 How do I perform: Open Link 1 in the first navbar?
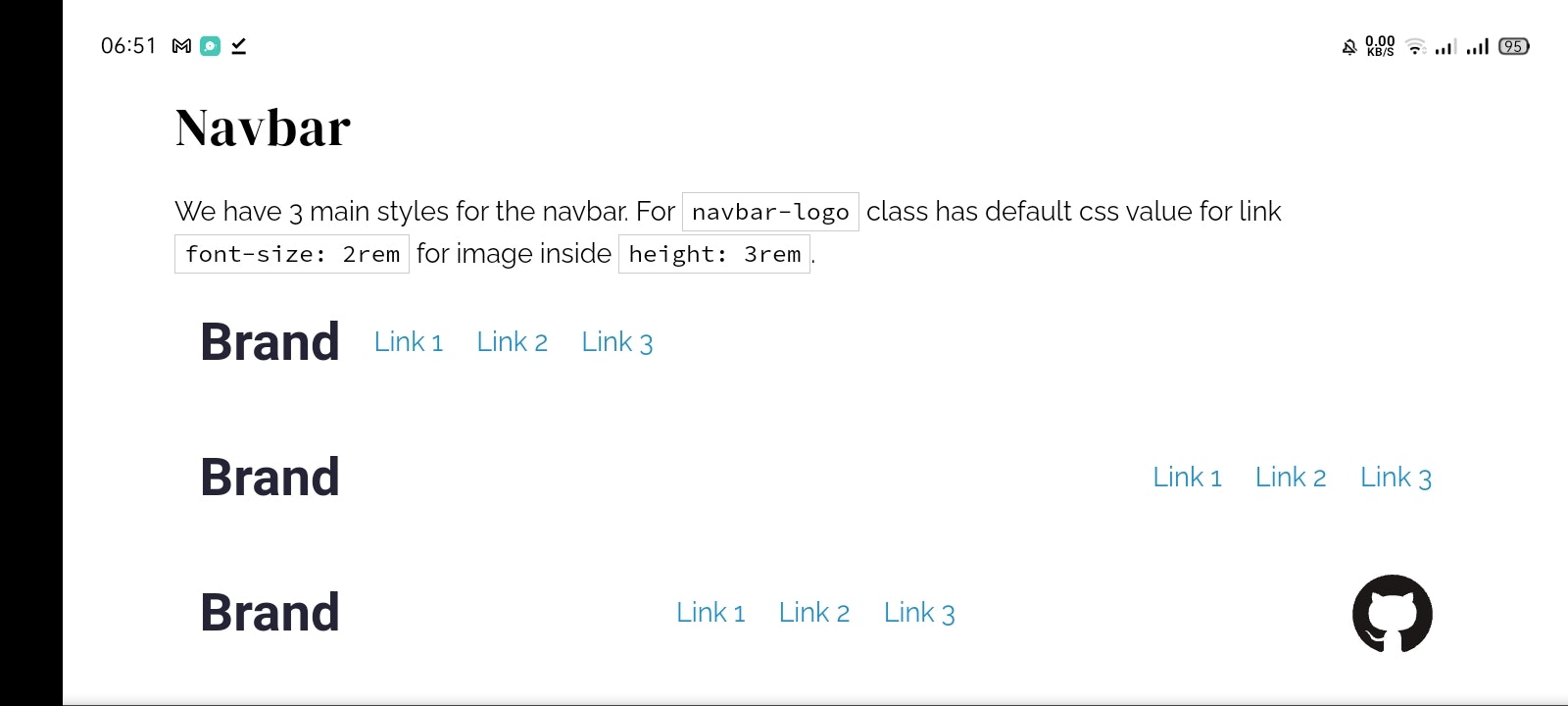408,341
